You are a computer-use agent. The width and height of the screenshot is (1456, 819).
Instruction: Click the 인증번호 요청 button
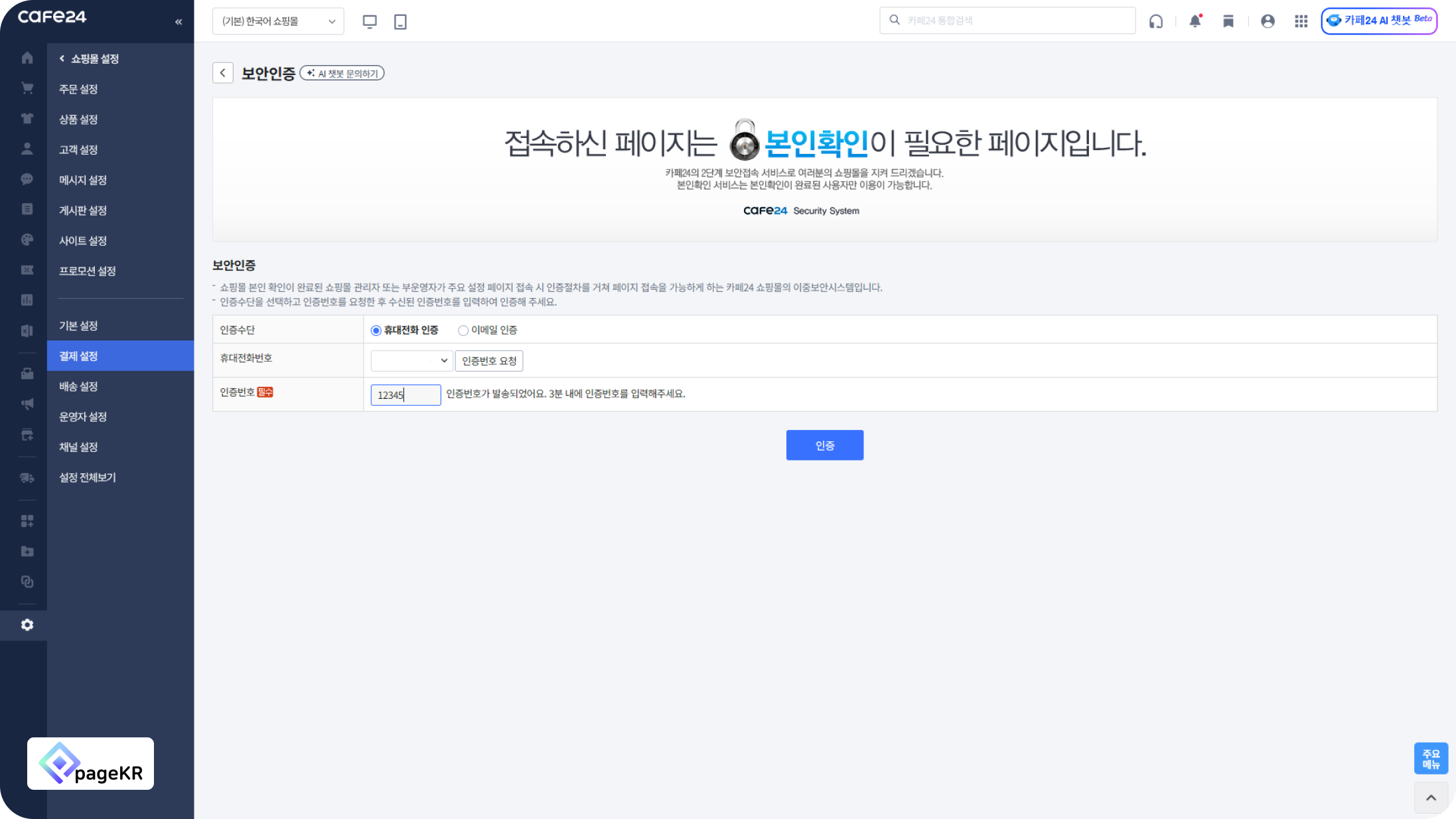coord(489,360)
